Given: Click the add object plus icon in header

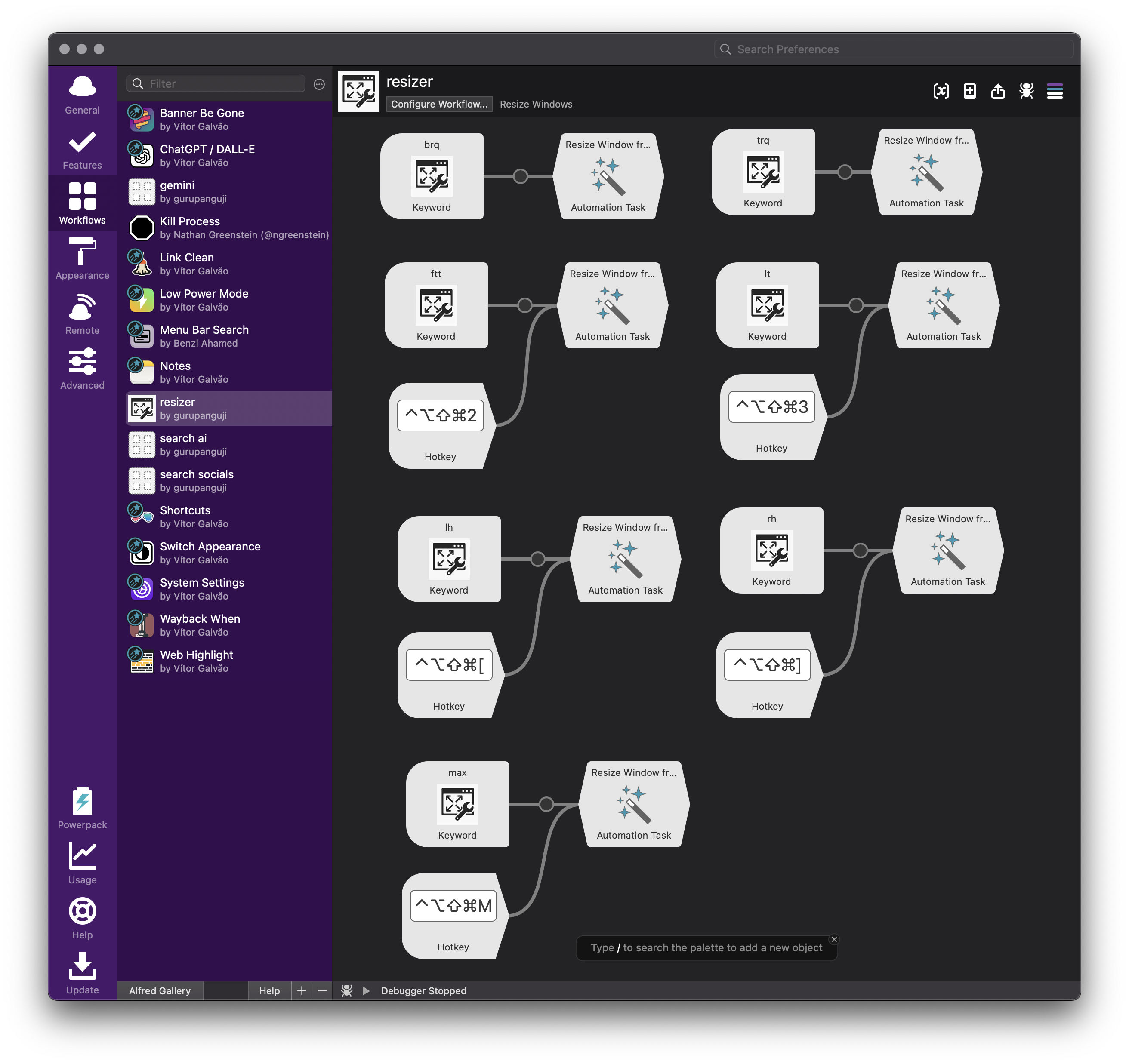Looking at the screenshot, I should [969, 91].
